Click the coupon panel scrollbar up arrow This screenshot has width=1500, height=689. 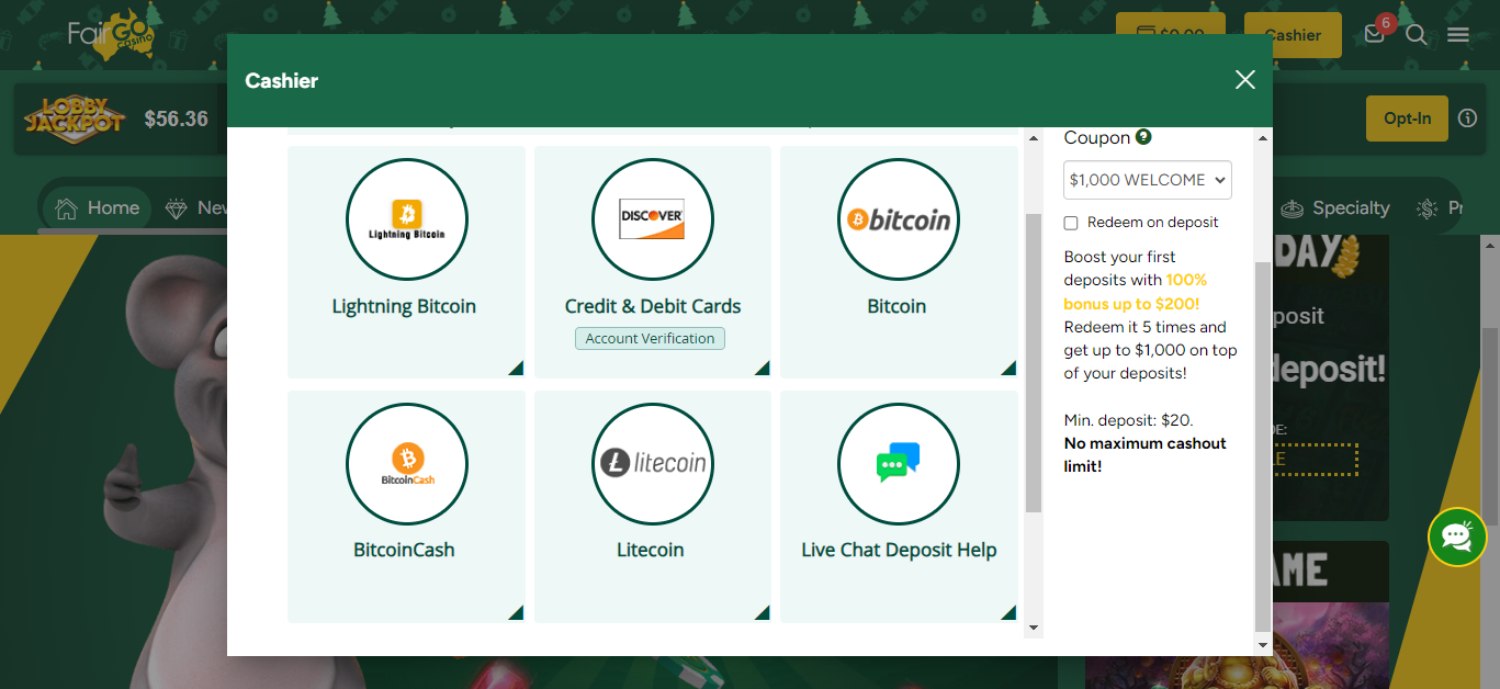coord(1263,137)
